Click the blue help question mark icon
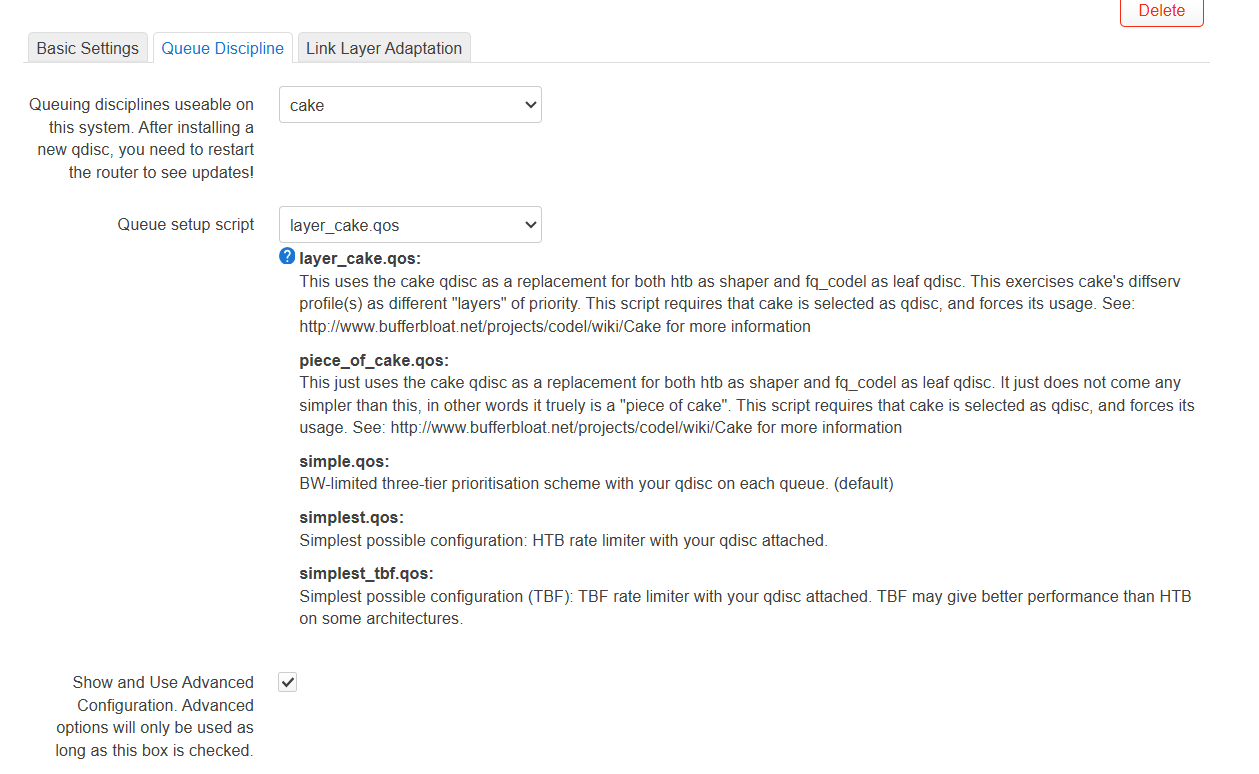The image size is (1259, 774). point(287,257)
